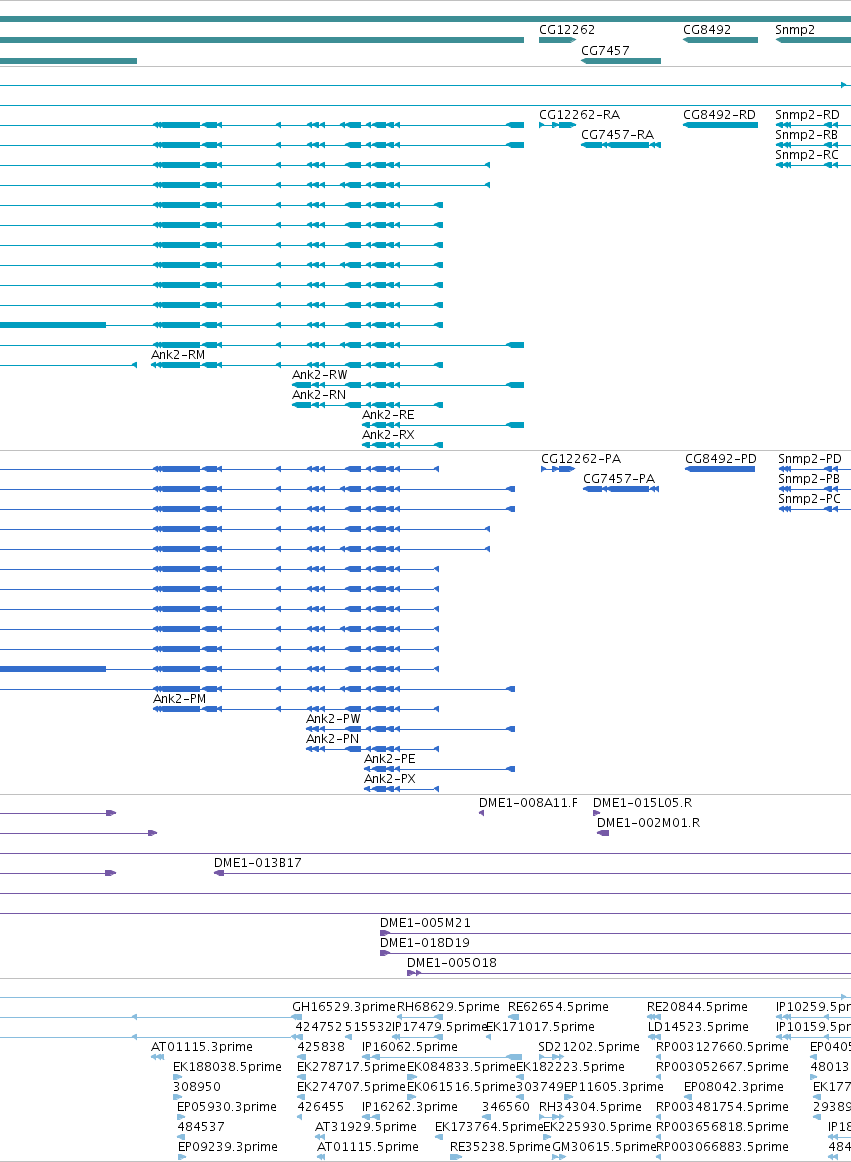Select BAC clone DME1-005O18
Viewport: 851px width, 1162px height.
click(452, 963)
